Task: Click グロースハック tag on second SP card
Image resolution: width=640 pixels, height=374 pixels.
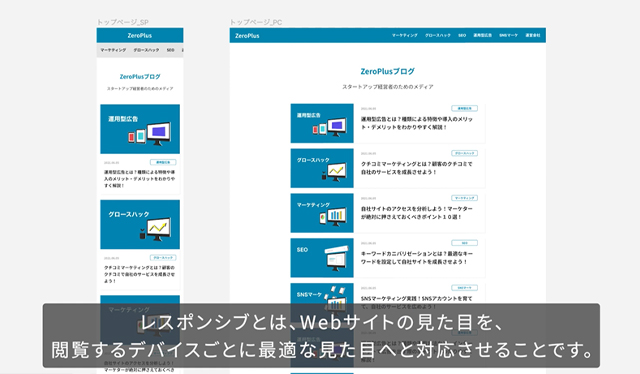Action: [163, 258]
